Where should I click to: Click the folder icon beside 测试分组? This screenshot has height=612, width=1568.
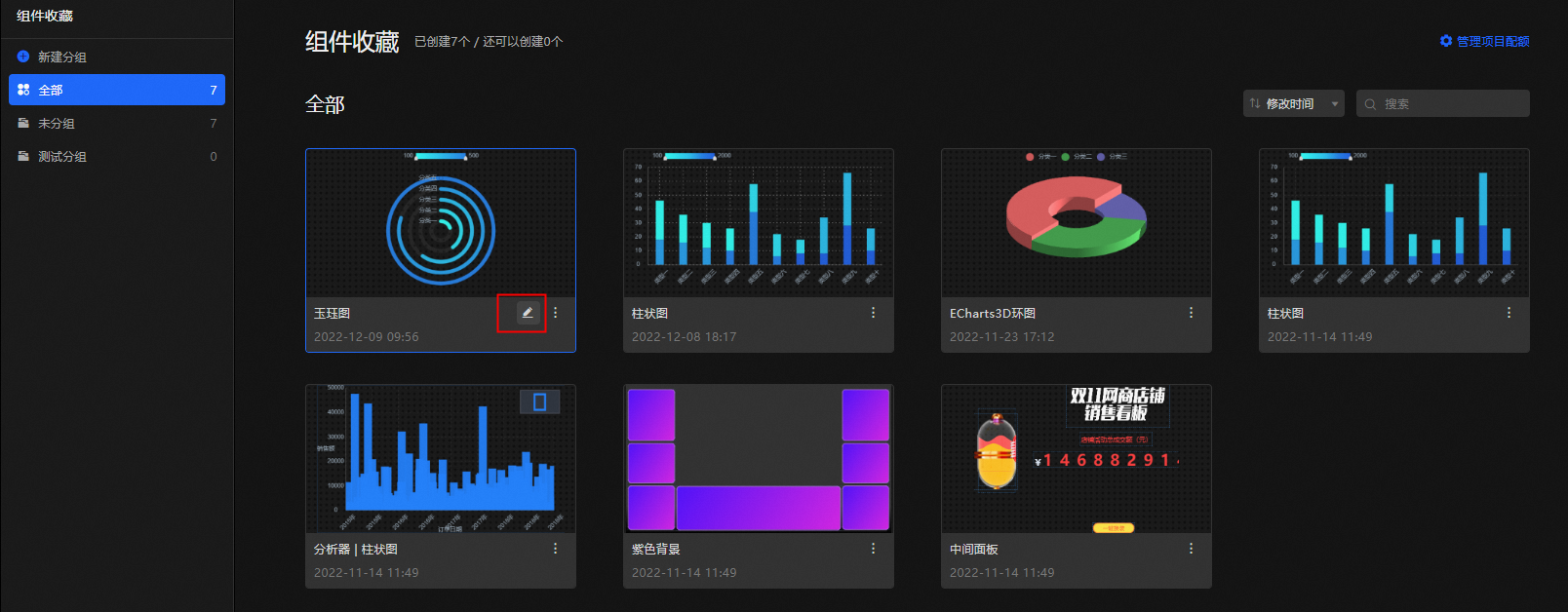click(23, 156)
